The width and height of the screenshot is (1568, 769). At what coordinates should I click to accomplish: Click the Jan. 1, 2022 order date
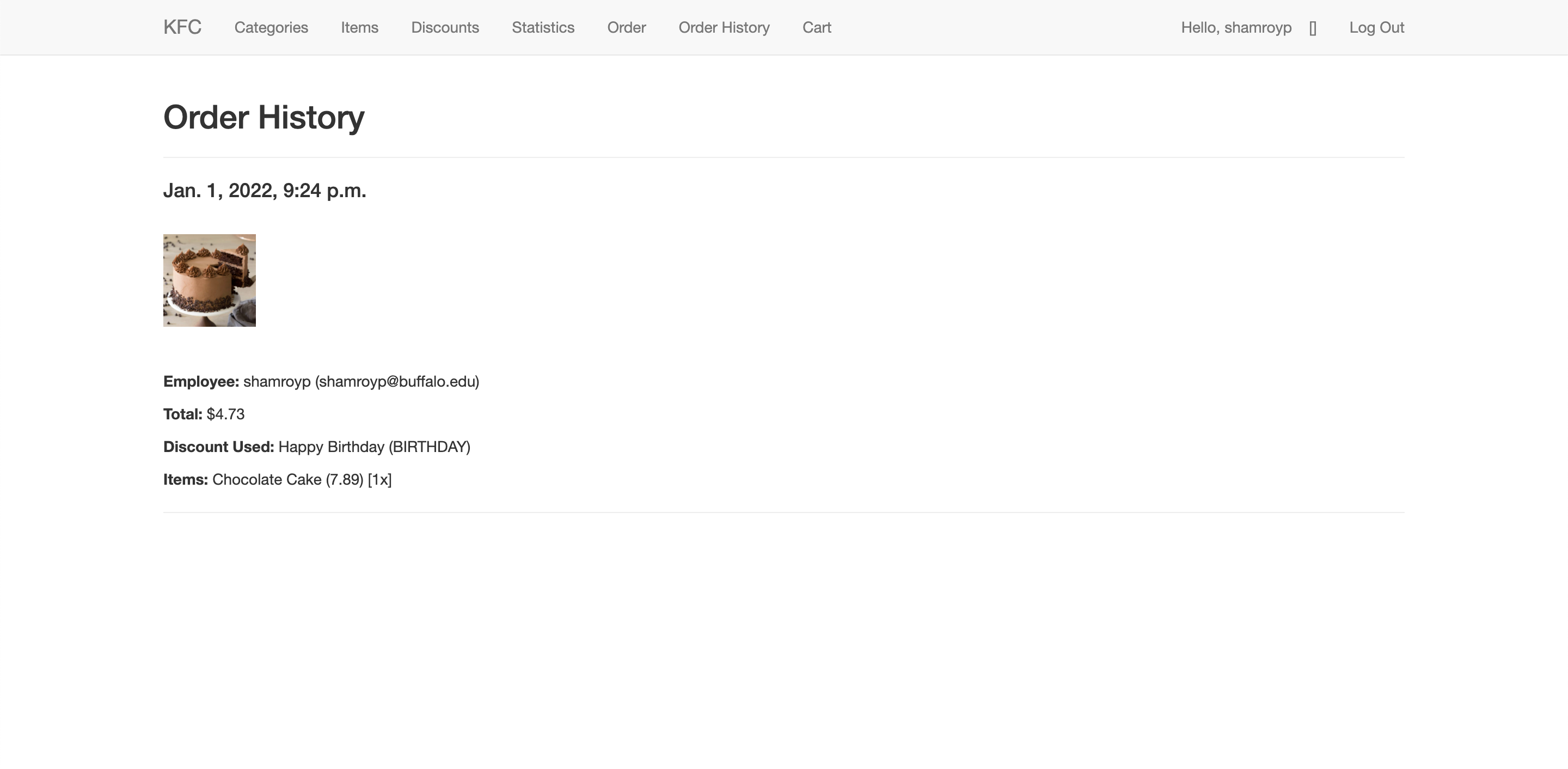(x=264, y=191)
